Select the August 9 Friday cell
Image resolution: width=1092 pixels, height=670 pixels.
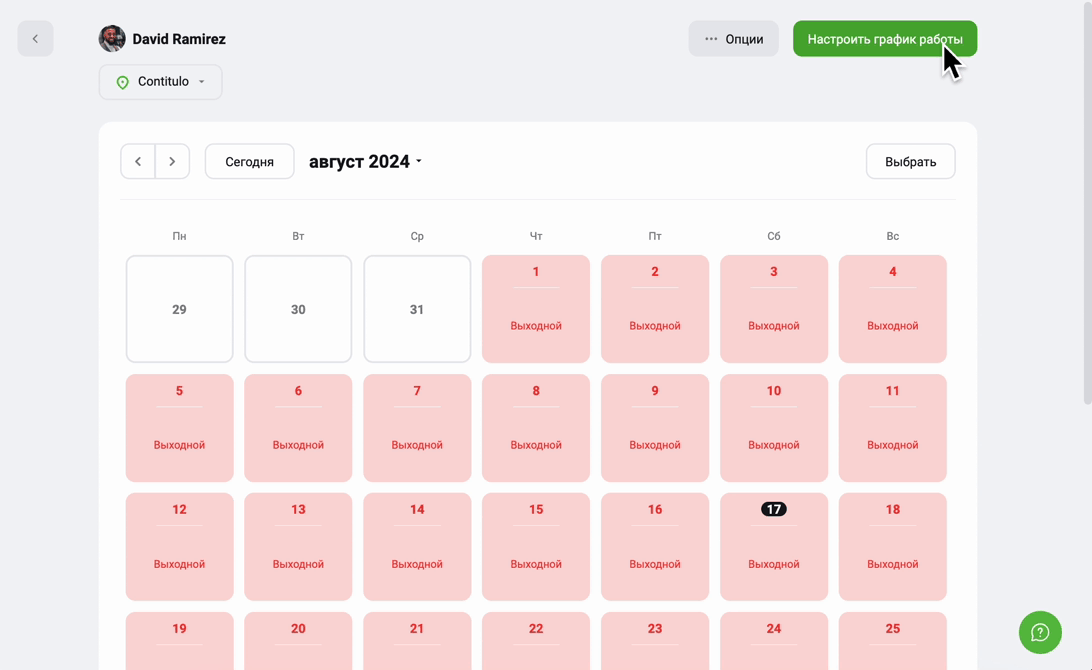(x=655, y=428)
